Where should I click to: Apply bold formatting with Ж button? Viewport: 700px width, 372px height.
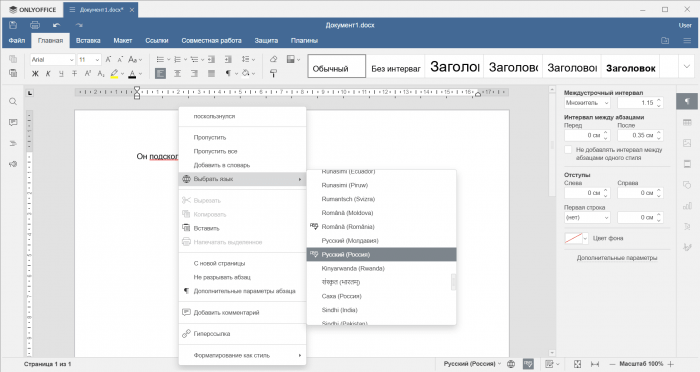35,74
